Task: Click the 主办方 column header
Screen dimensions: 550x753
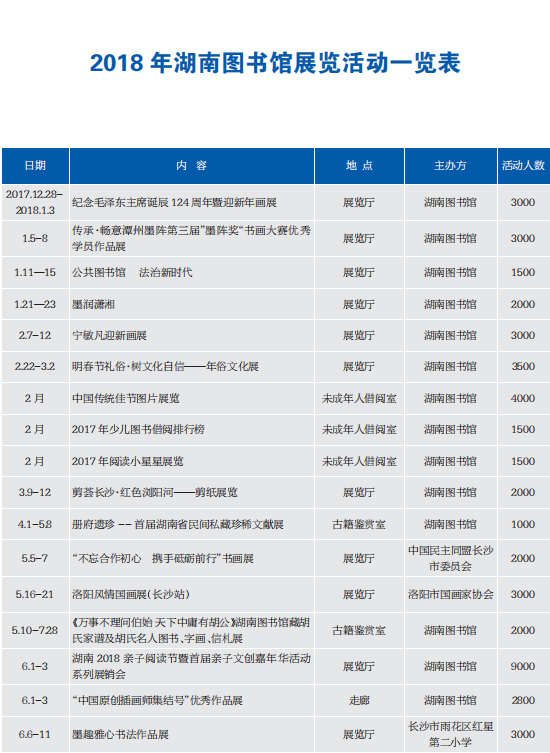Action: click(450, 166)
